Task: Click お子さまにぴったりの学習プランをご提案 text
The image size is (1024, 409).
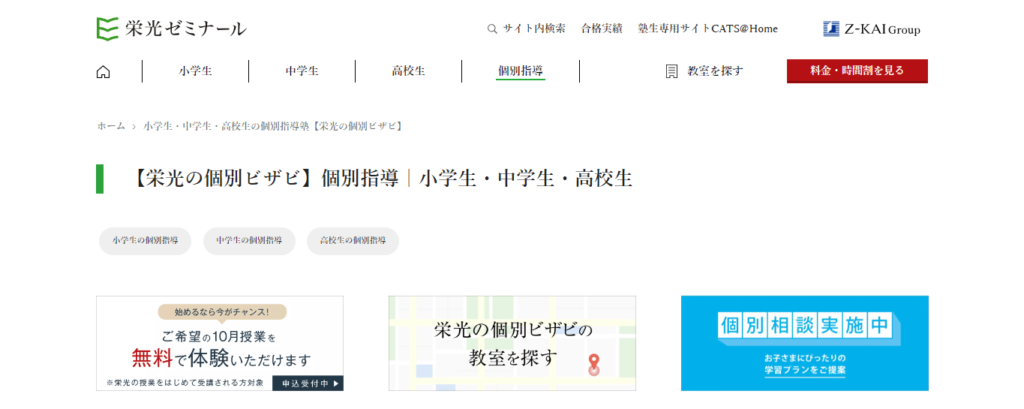Action: click(x=805, y=364)
